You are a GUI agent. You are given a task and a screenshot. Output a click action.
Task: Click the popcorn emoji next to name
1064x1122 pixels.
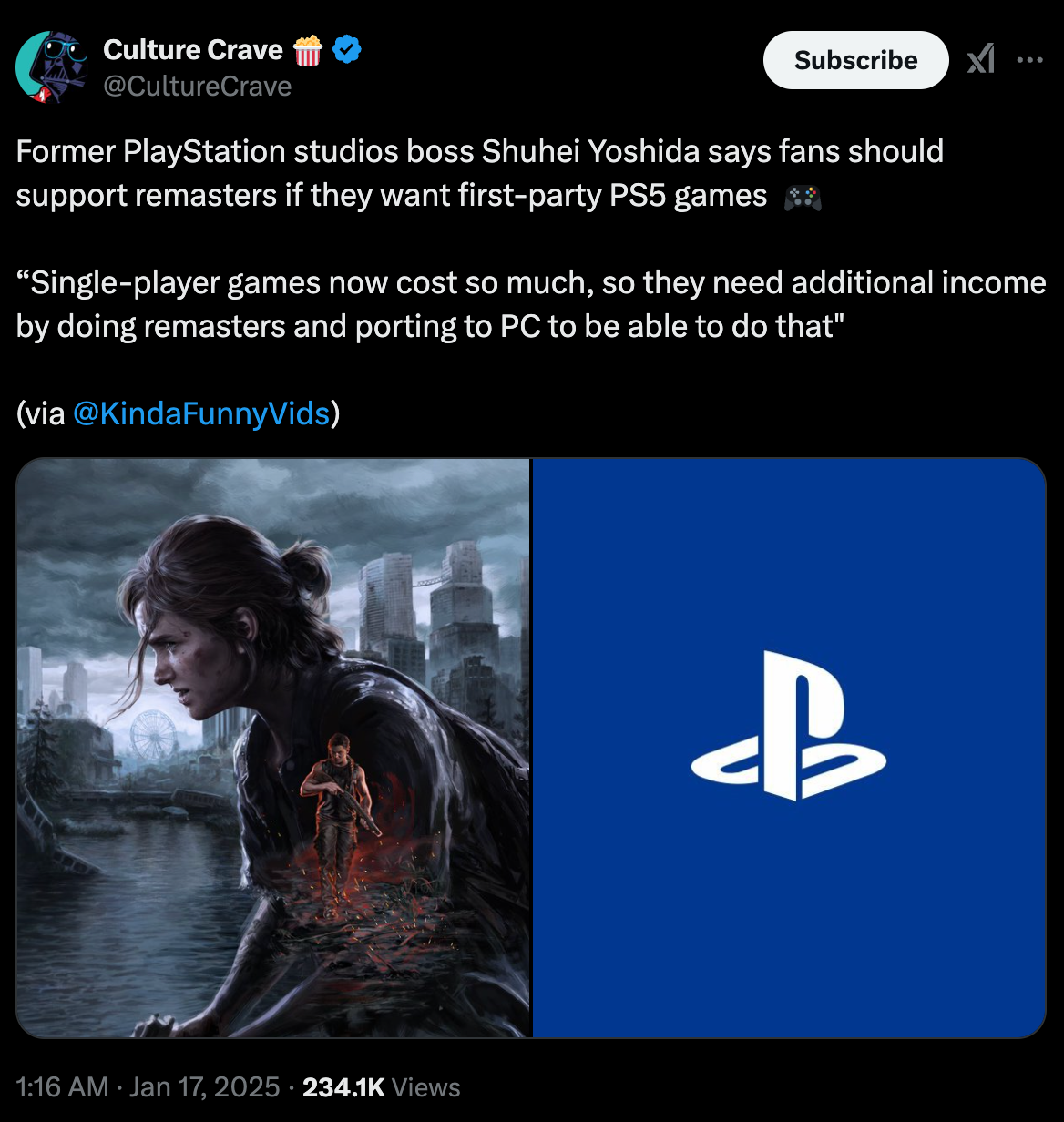click(x=308, y=49)
